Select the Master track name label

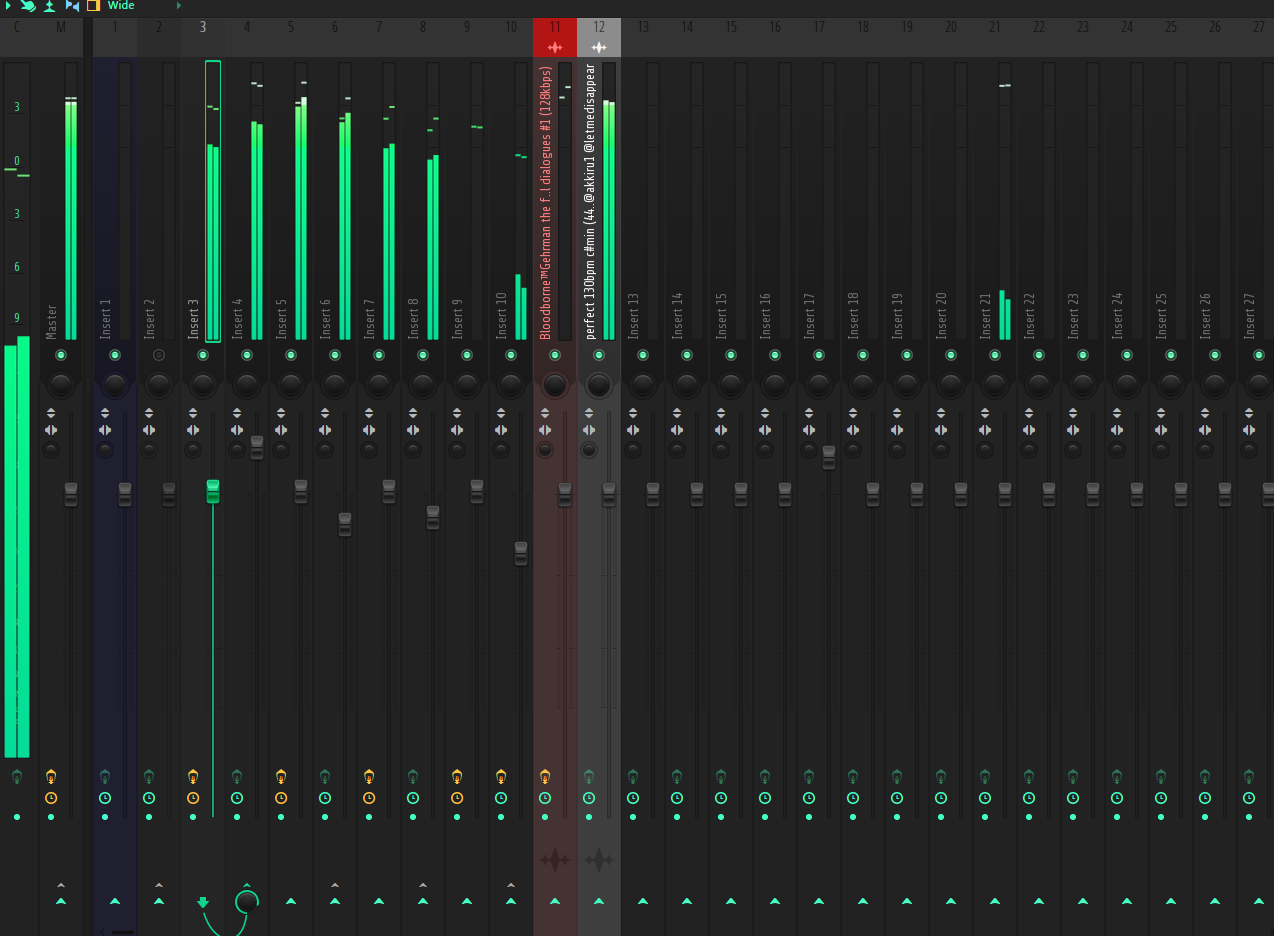[x=51, y=321]
